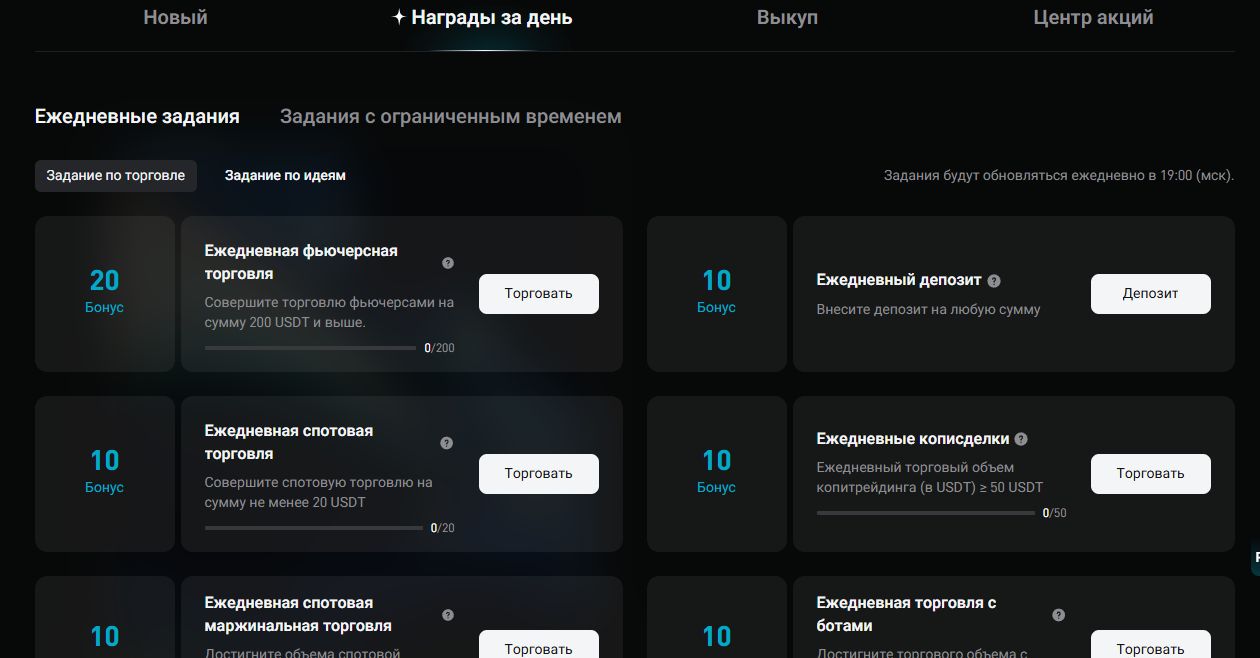This screenshot has height=658, width=1260.
Task: Click Торговать for daily futures trading
Action: point(539,294)
